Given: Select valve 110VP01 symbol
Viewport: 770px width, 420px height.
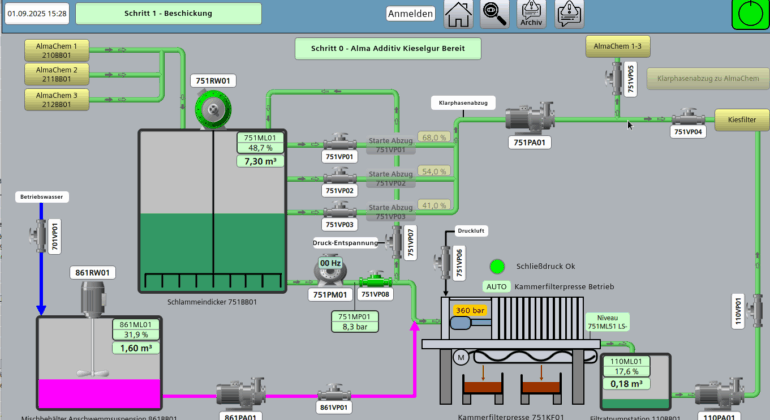Looking at the screenshot, I should [754, 310].
